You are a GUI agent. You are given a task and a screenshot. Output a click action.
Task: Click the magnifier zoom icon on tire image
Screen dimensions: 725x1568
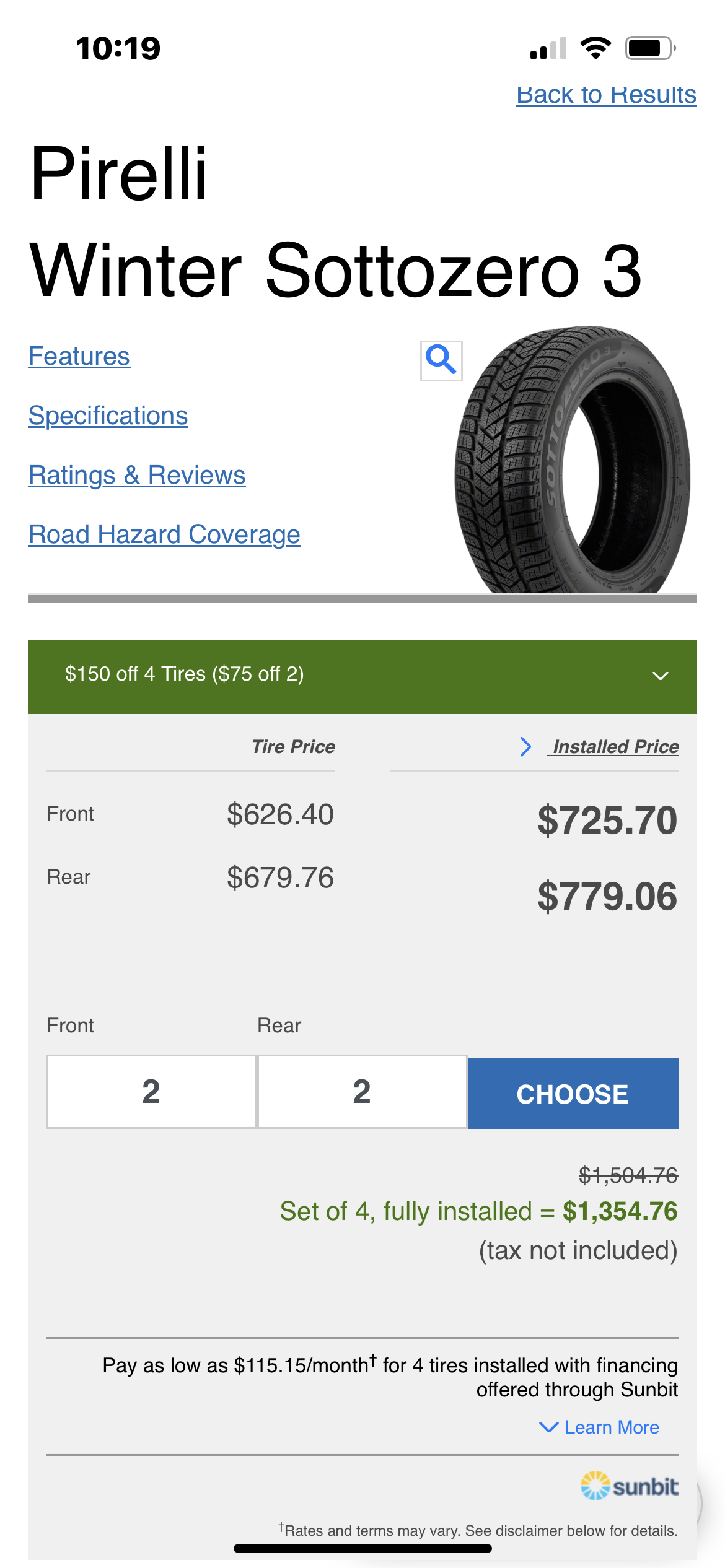tap(441, 360)
